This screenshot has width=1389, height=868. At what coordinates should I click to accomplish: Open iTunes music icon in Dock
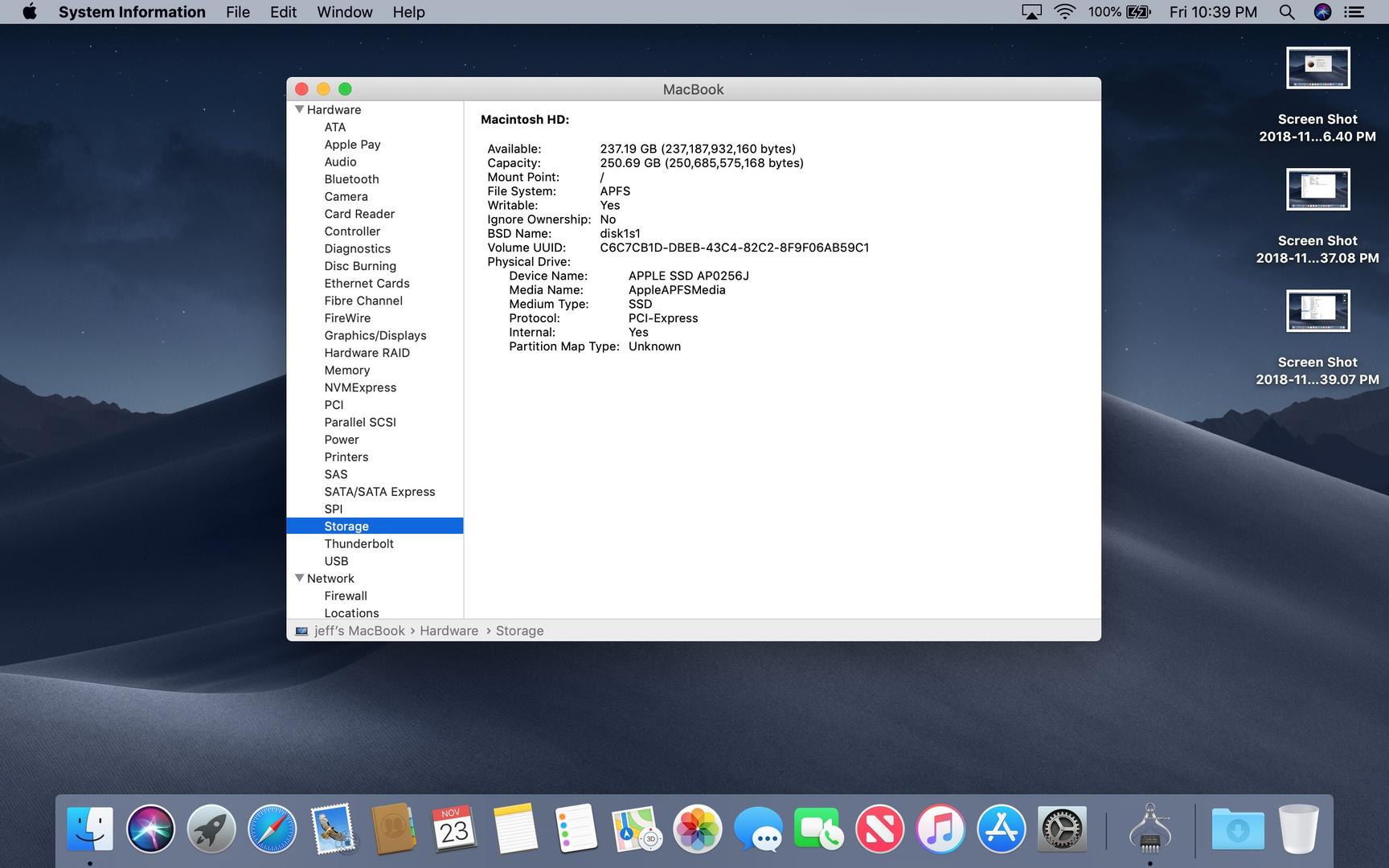pyautogui.click(x=940, y=828)
